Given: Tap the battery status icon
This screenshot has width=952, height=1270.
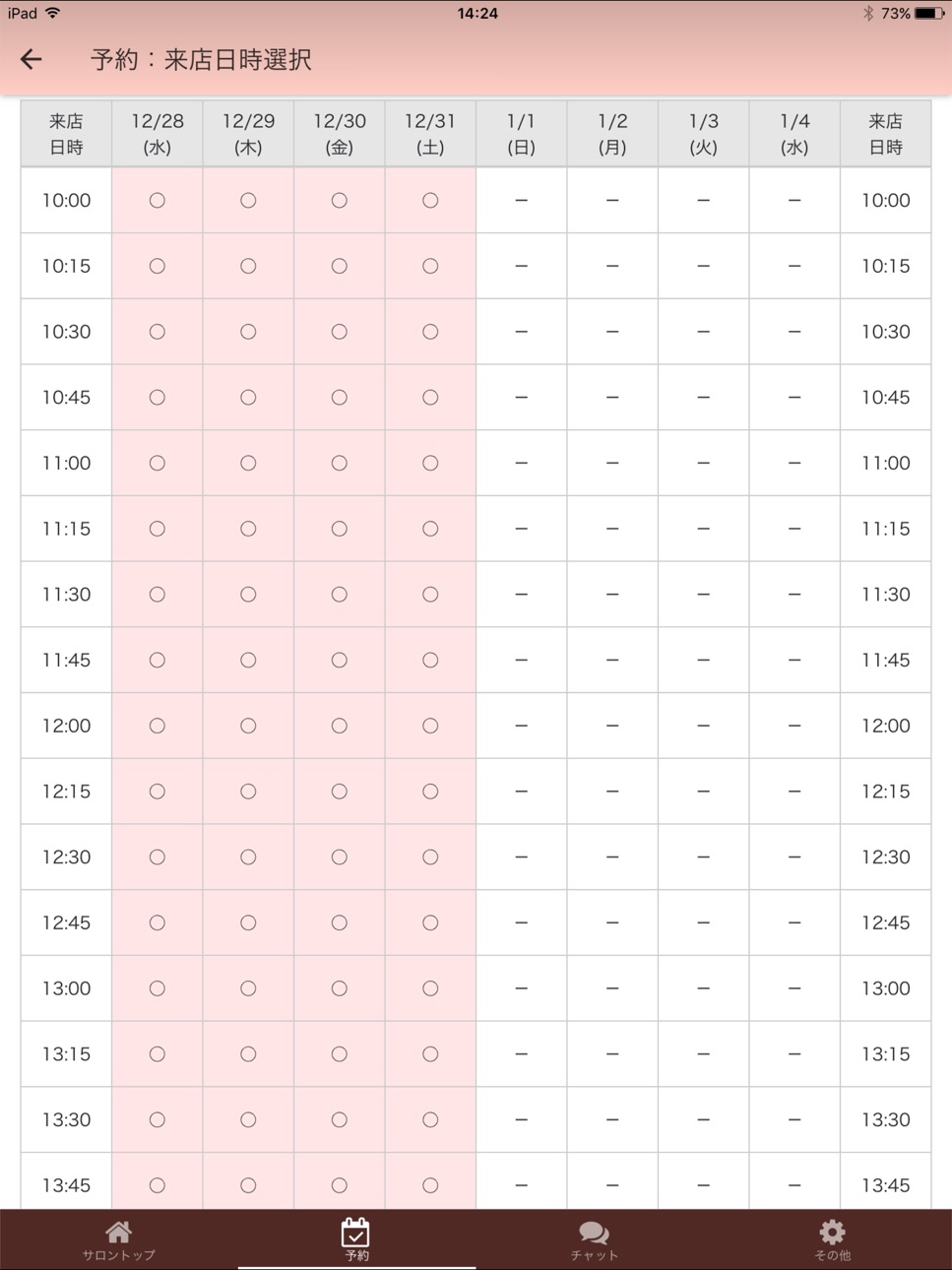Looking at the screenshot, I should click(x=929, y=13).
